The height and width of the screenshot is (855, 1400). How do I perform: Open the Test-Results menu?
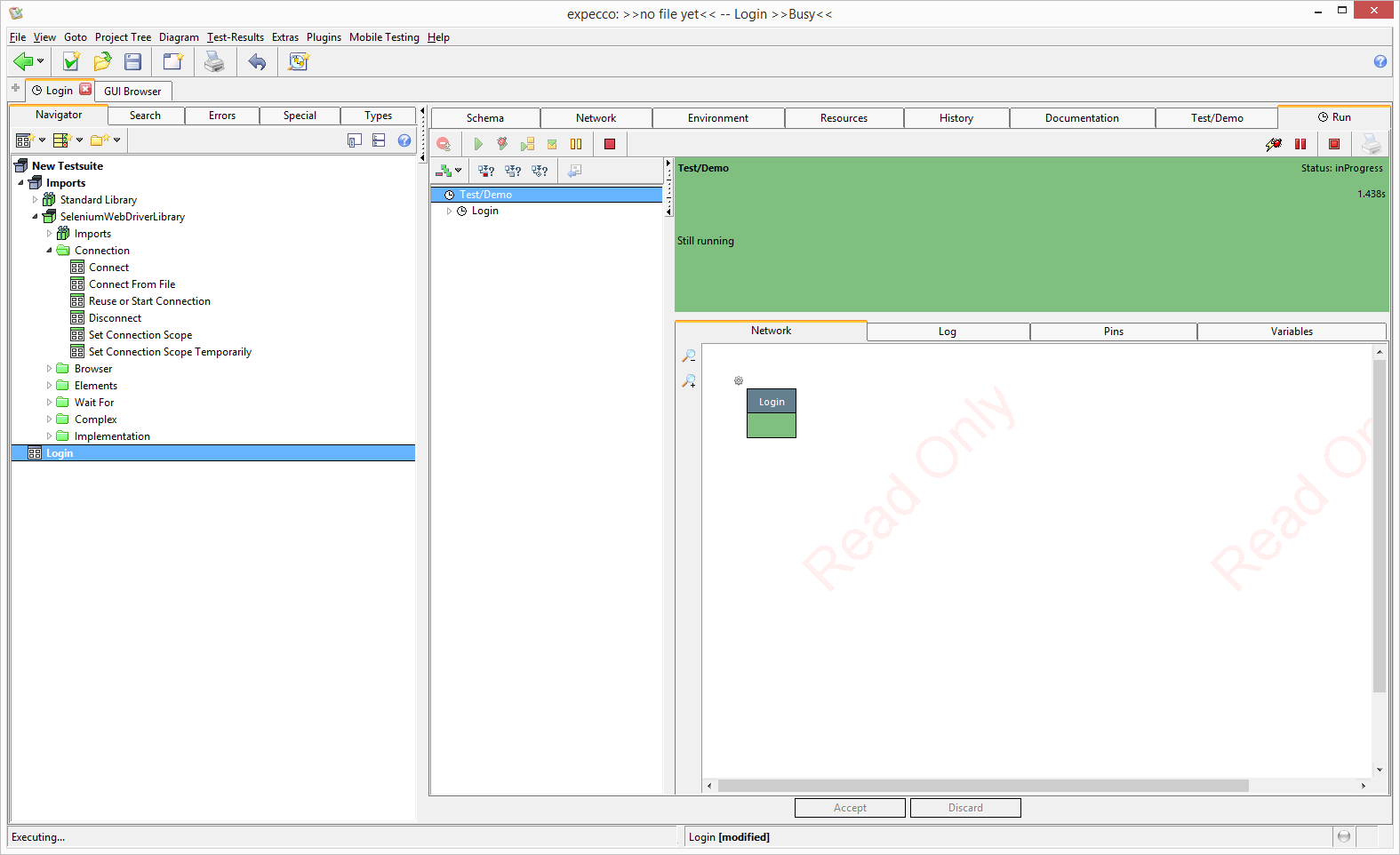[236, 37]
